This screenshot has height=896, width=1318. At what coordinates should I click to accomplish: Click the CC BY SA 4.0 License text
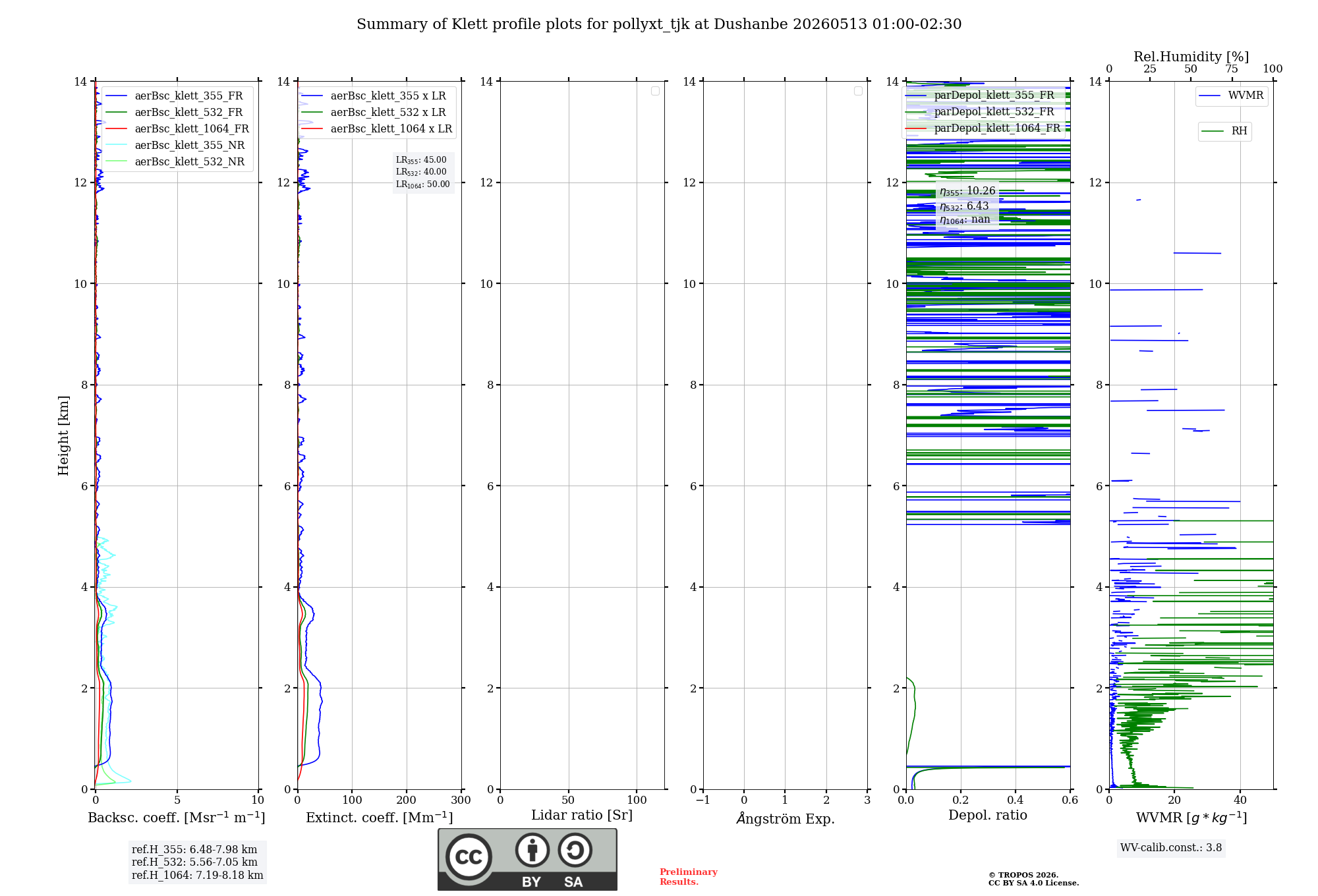tap(1033, 883)
